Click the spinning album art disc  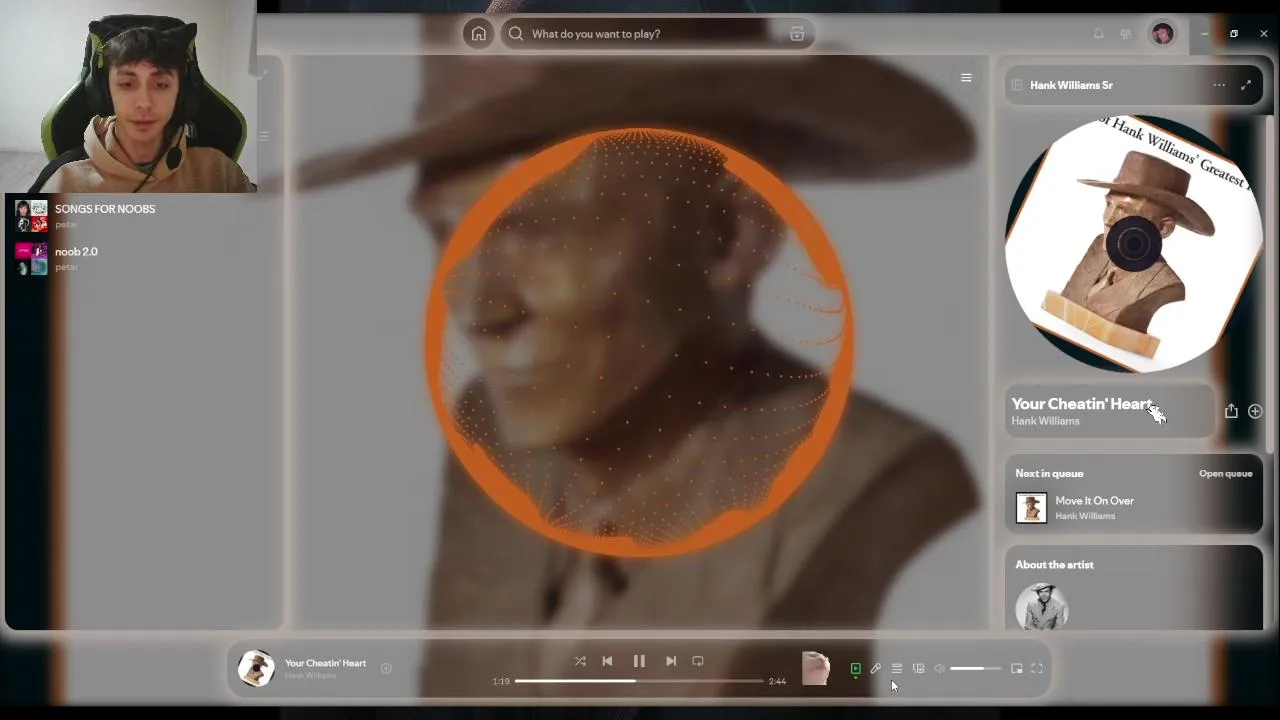[x=1133, y=244]
